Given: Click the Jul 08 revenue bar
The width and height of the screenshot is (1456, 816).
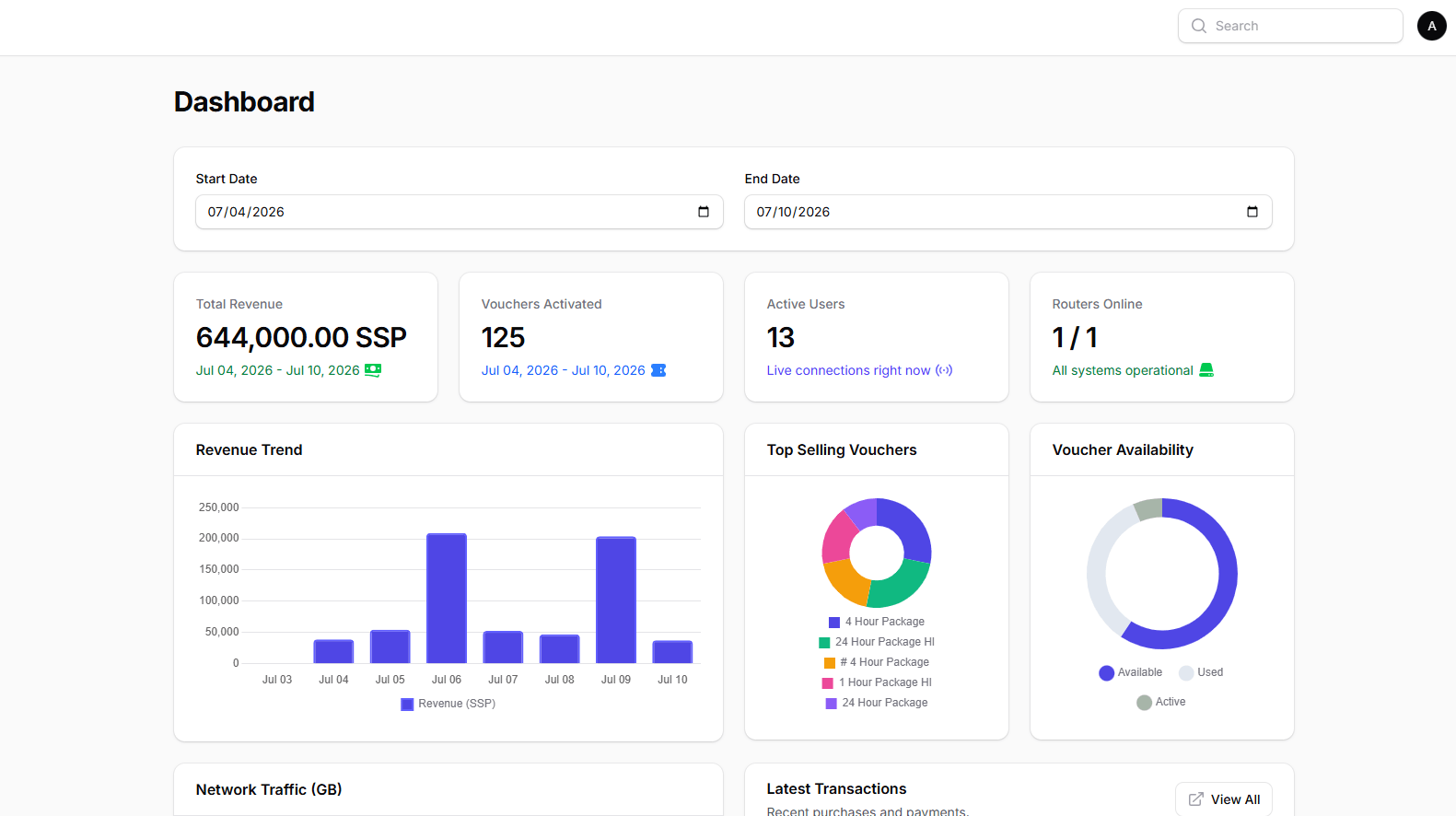Looking at the screenshot, I should pyautogui.click(x=560, y=649).
